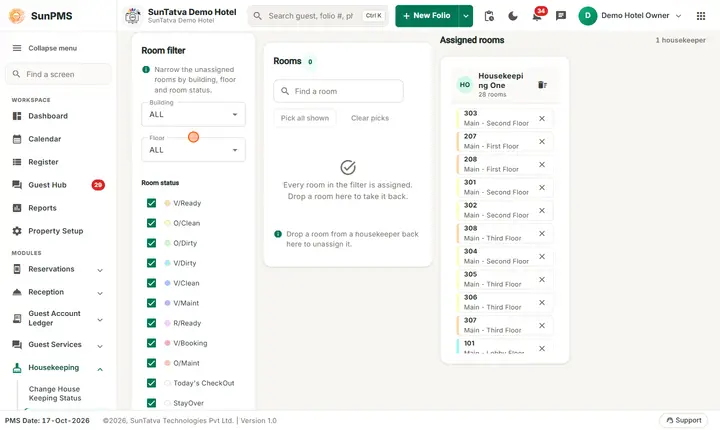Expand the Demo Hotel Owner account menu
This screenshot has height=430, width=720.
[x=678, y=16]
